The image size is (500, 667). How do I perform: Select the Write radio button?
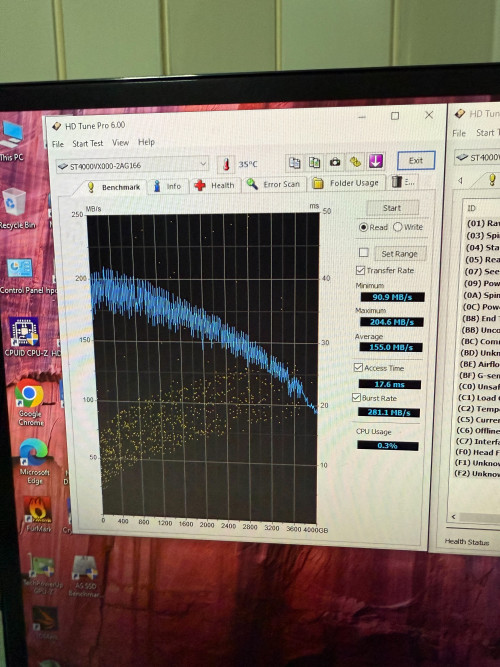397,227
